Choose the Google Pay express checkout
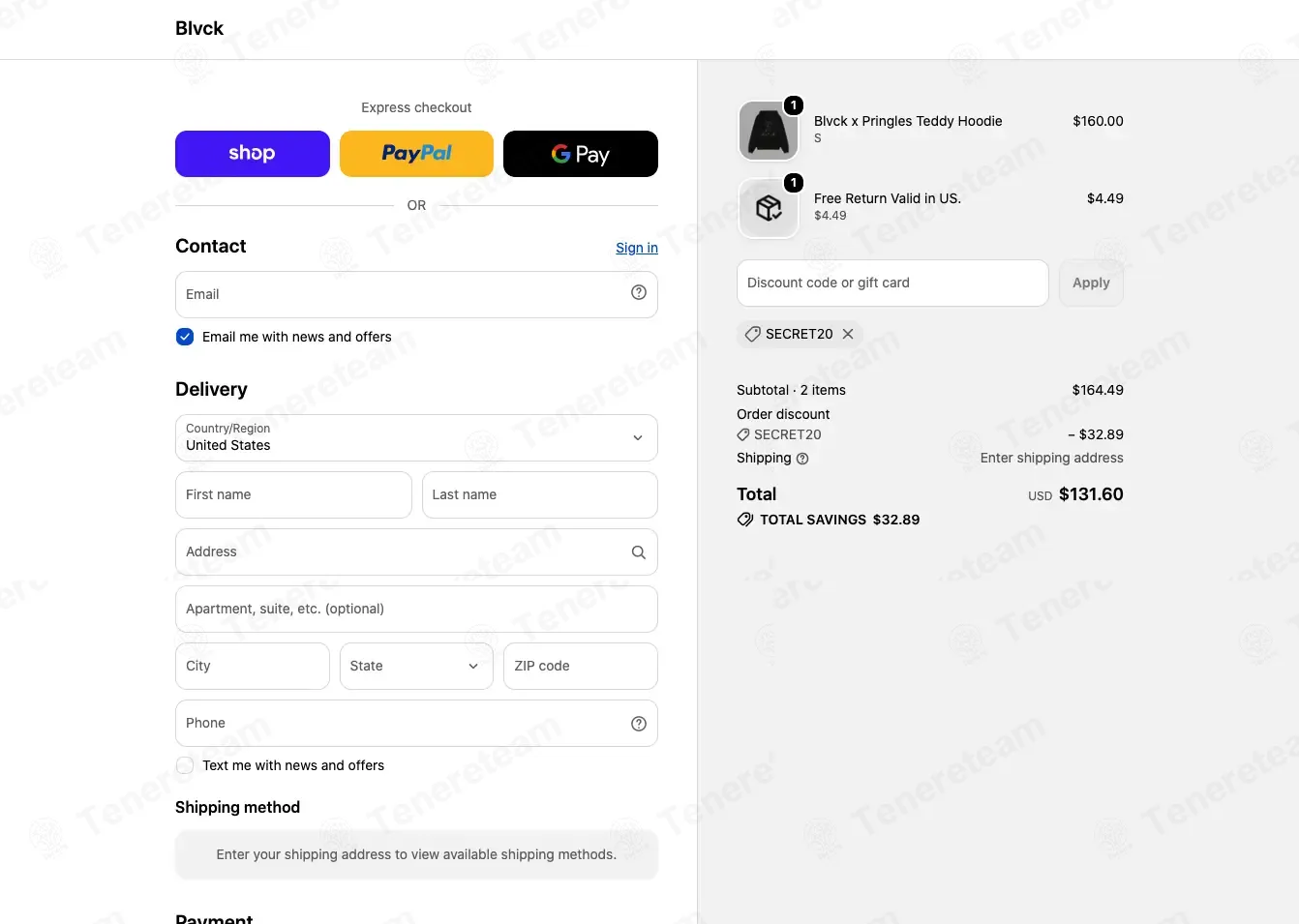Viewport: 1299px width, 924px height. pos(581,154)
